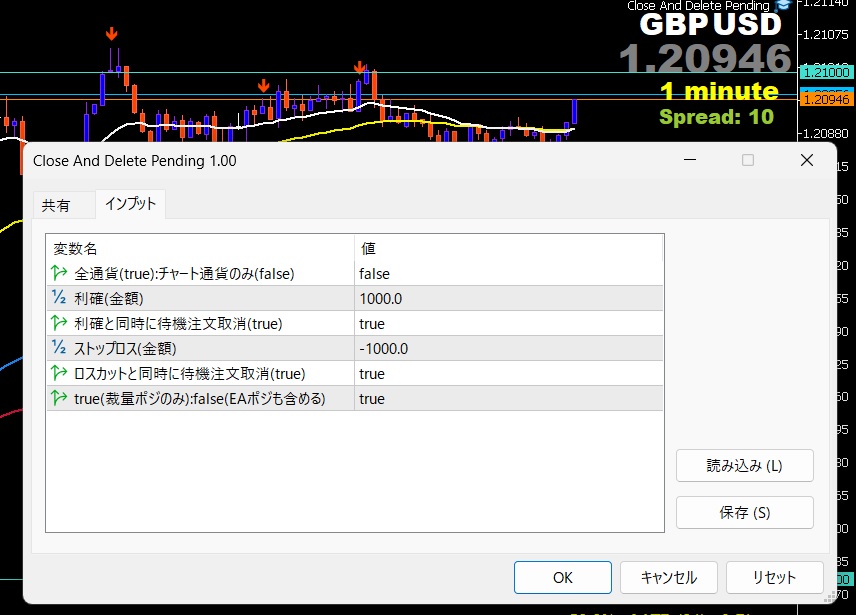Select the 利確と同時に待機注文取消(true) variable name
Screen dimensions: 856x615
(x=178, y=324)
